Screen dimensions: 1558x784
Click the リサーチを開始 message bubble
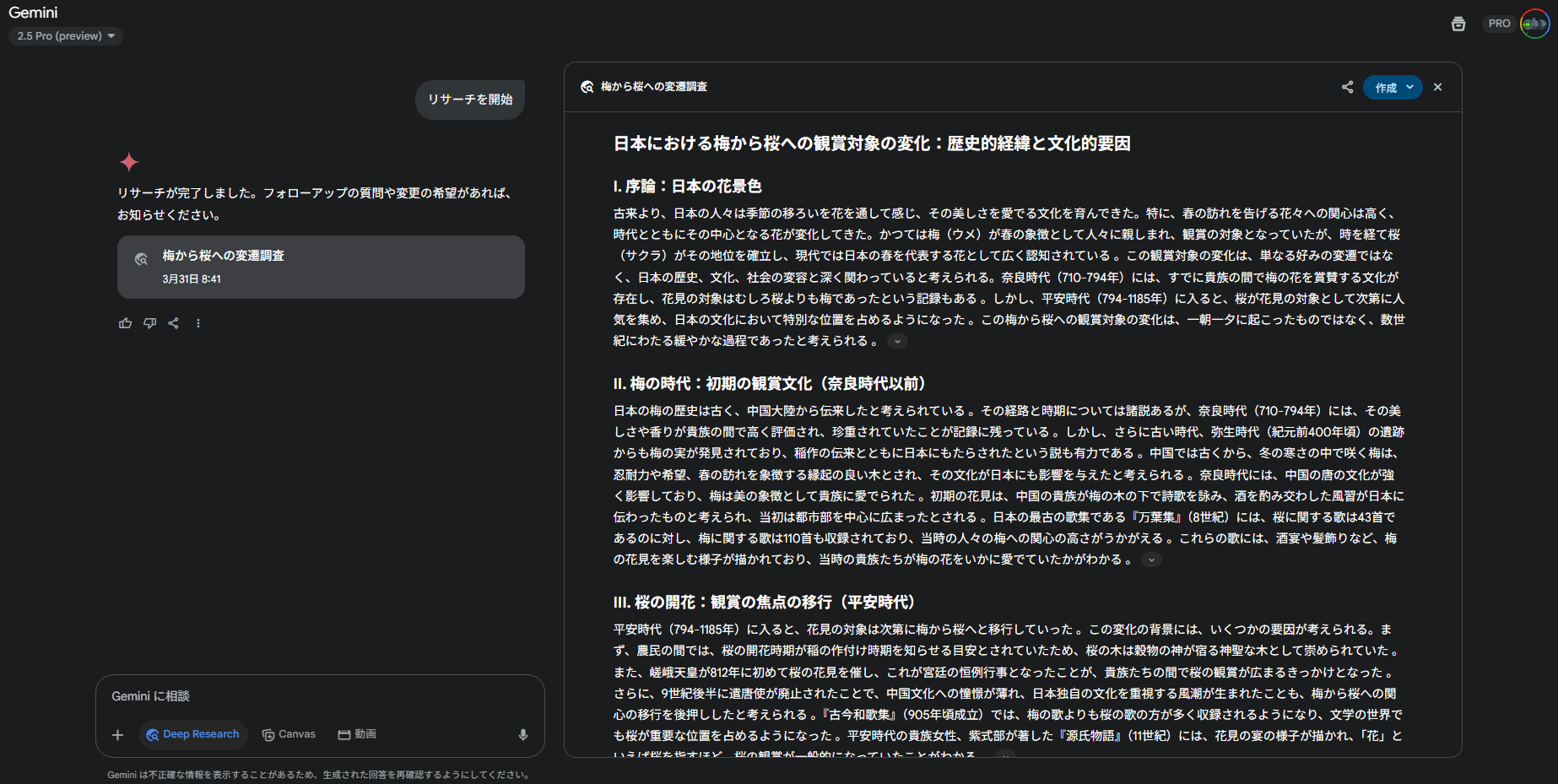point(470,100)
